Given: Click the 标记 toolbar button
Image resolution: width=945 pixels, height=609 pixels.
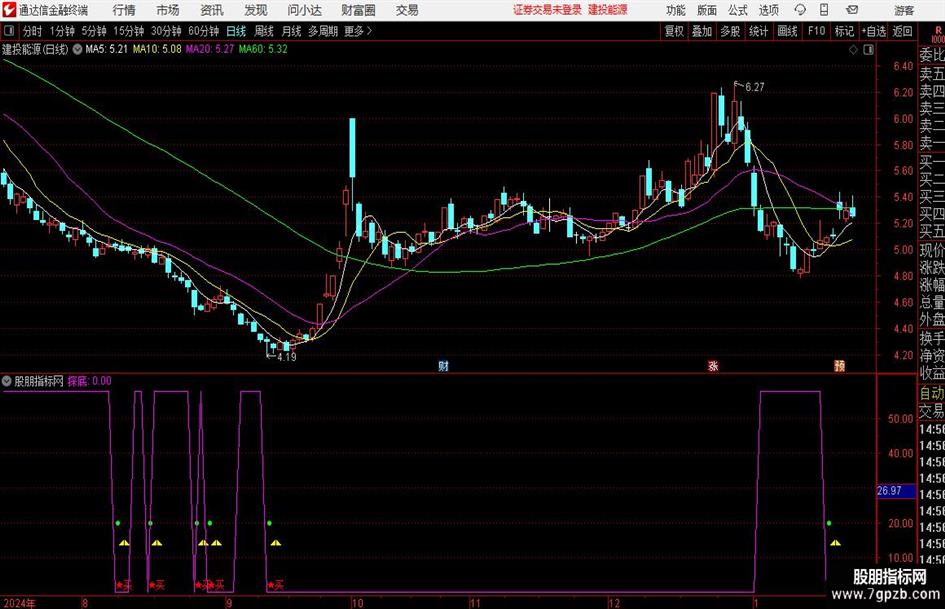Looking at the screenshot, I should (x=844, y=31).
